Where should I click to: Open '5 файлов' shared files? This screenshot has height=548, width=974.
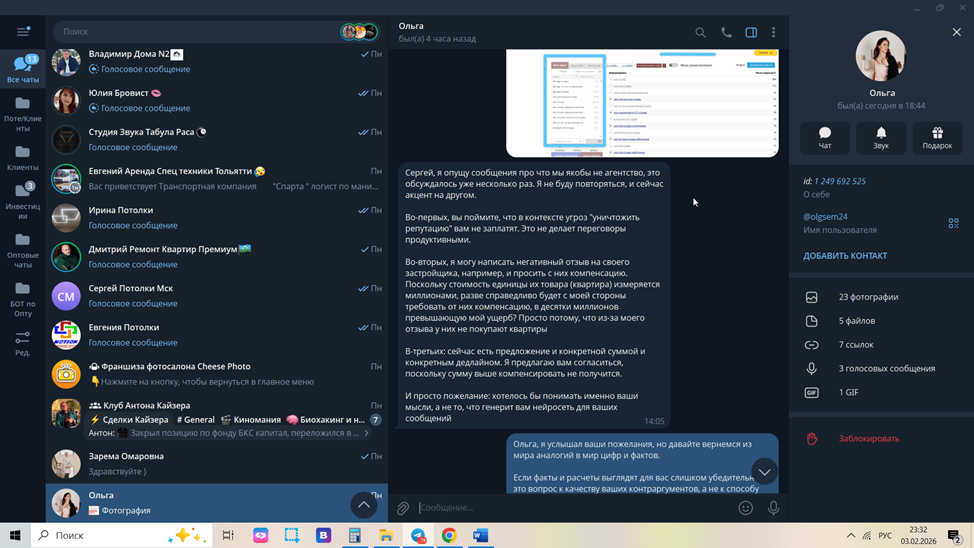(x=881, y=321)
